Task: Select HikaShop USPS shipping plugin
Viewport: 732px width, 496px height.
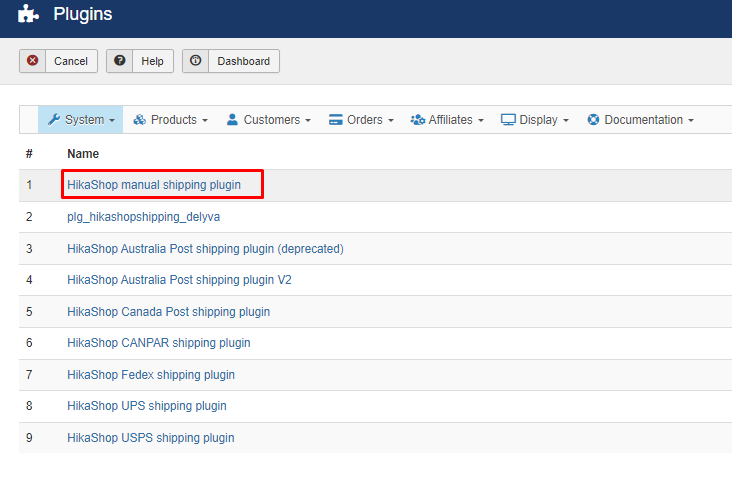Action: coord(151,438)
